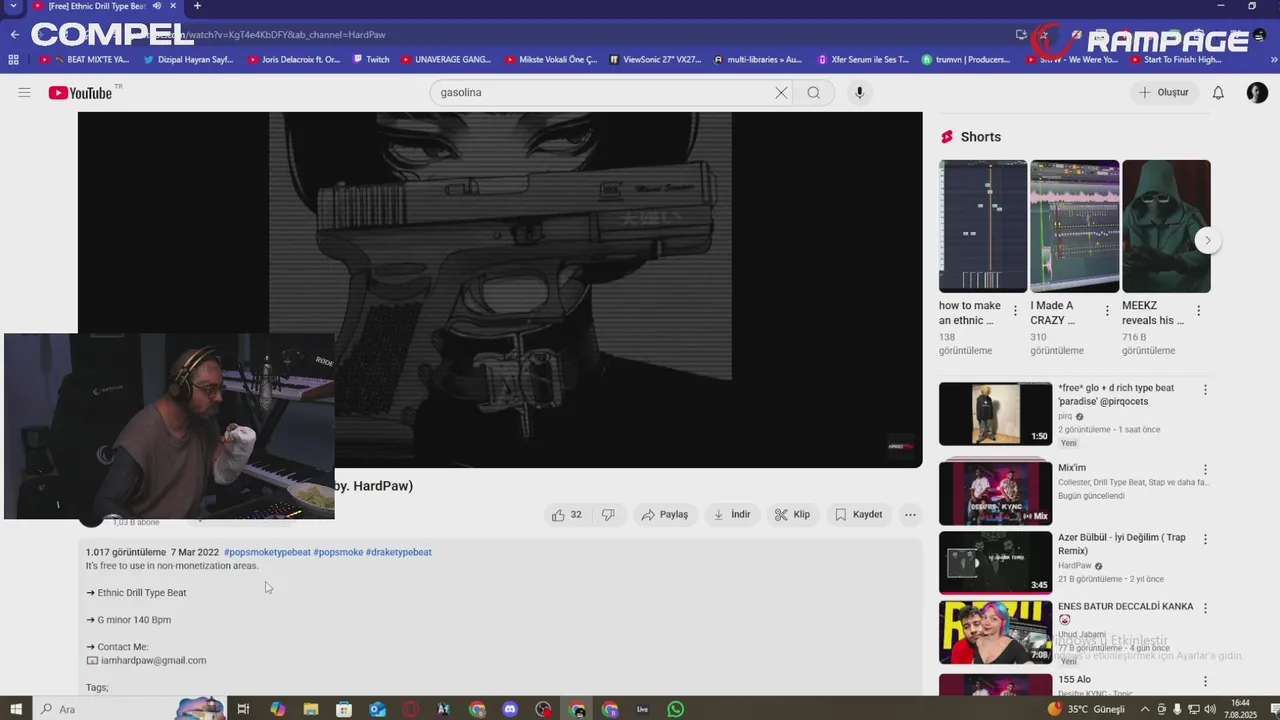Open the notifications bell
The width and height of the screenshot is (1280, 720).
click(1218, 93)
